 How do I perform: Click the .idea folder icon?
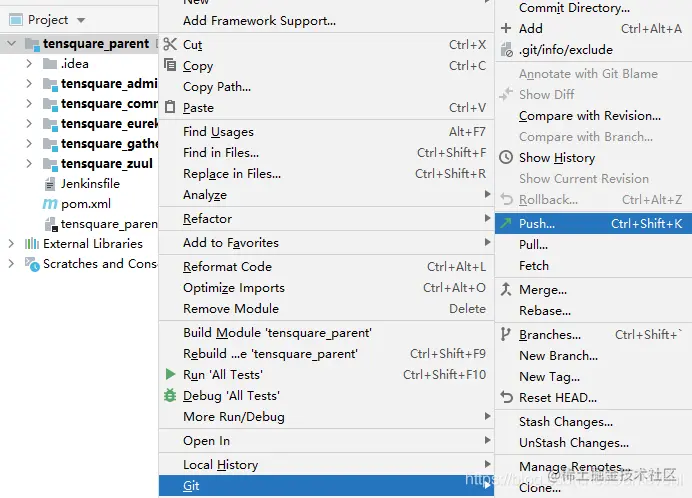point(50,64)
